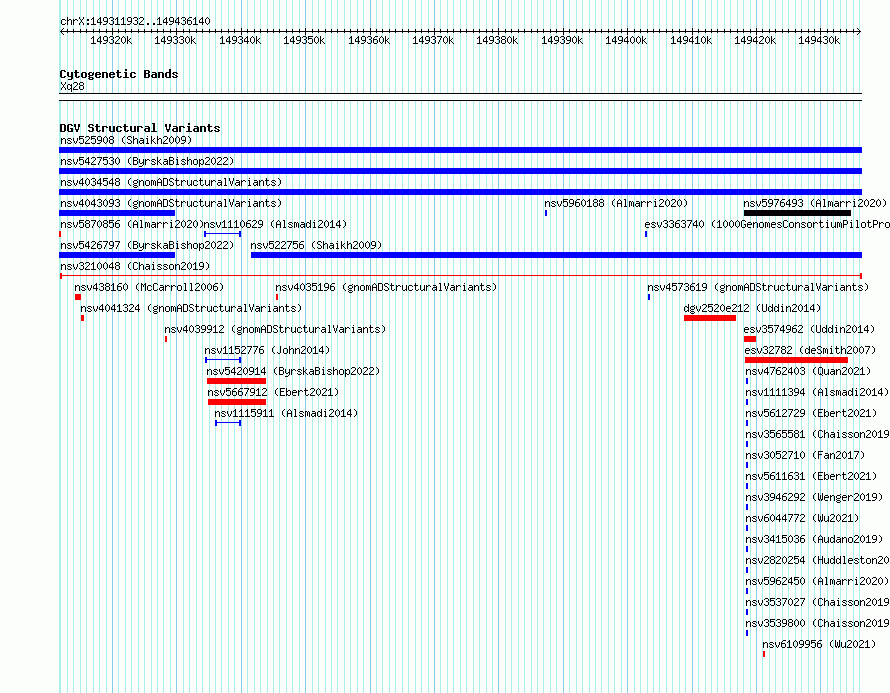Select nsv3946292 (Wenger2019) label
This screenshot has height=693, width=890.
coord(814,497)
